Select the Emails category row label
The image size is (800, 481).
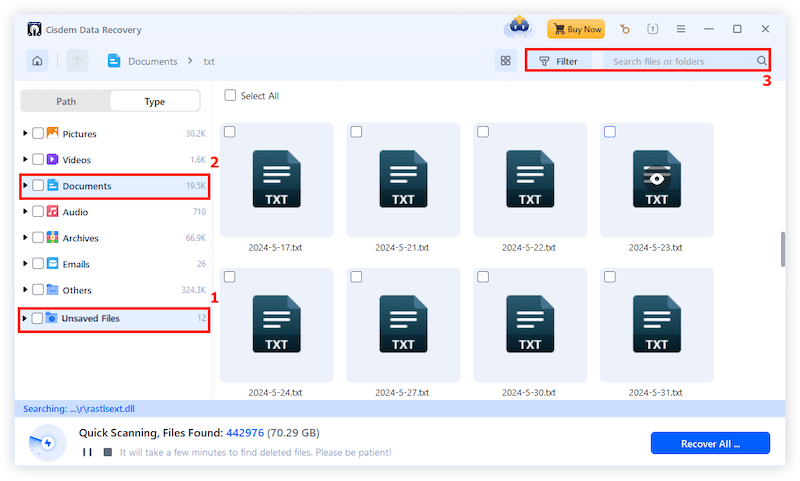(76, 264)
